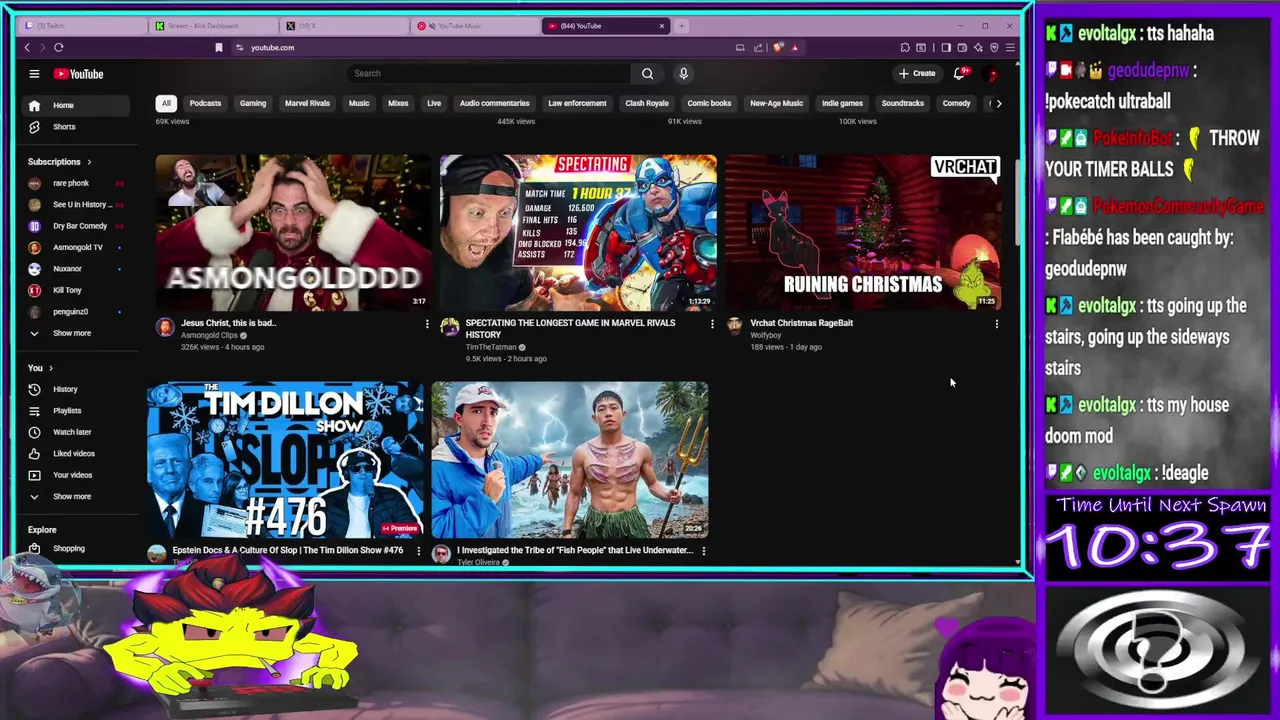
Task: Open Liked videos in sidebar
Action: (76, 454)
